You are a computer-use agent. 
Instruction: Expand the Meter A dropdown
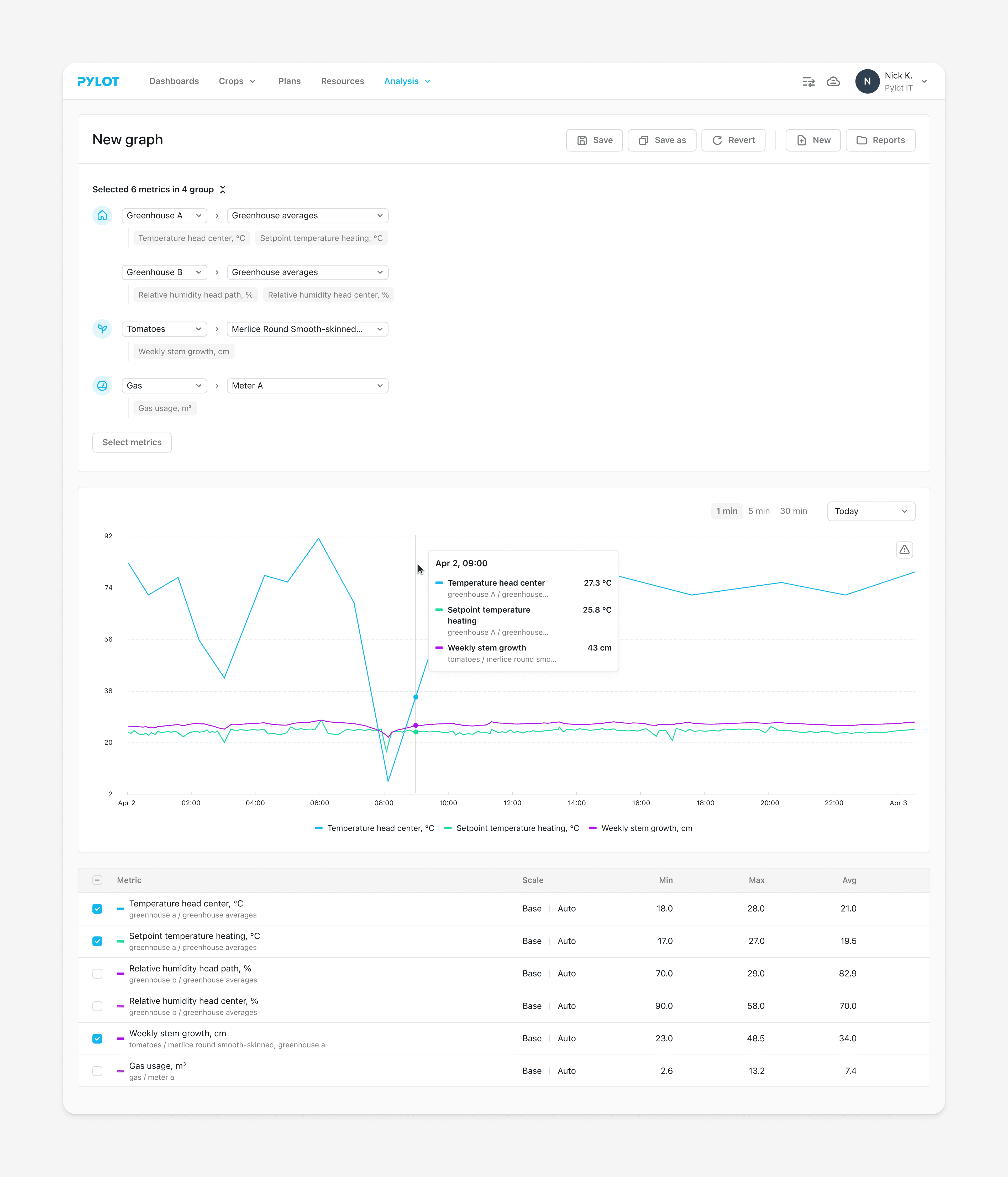(307, 386)
